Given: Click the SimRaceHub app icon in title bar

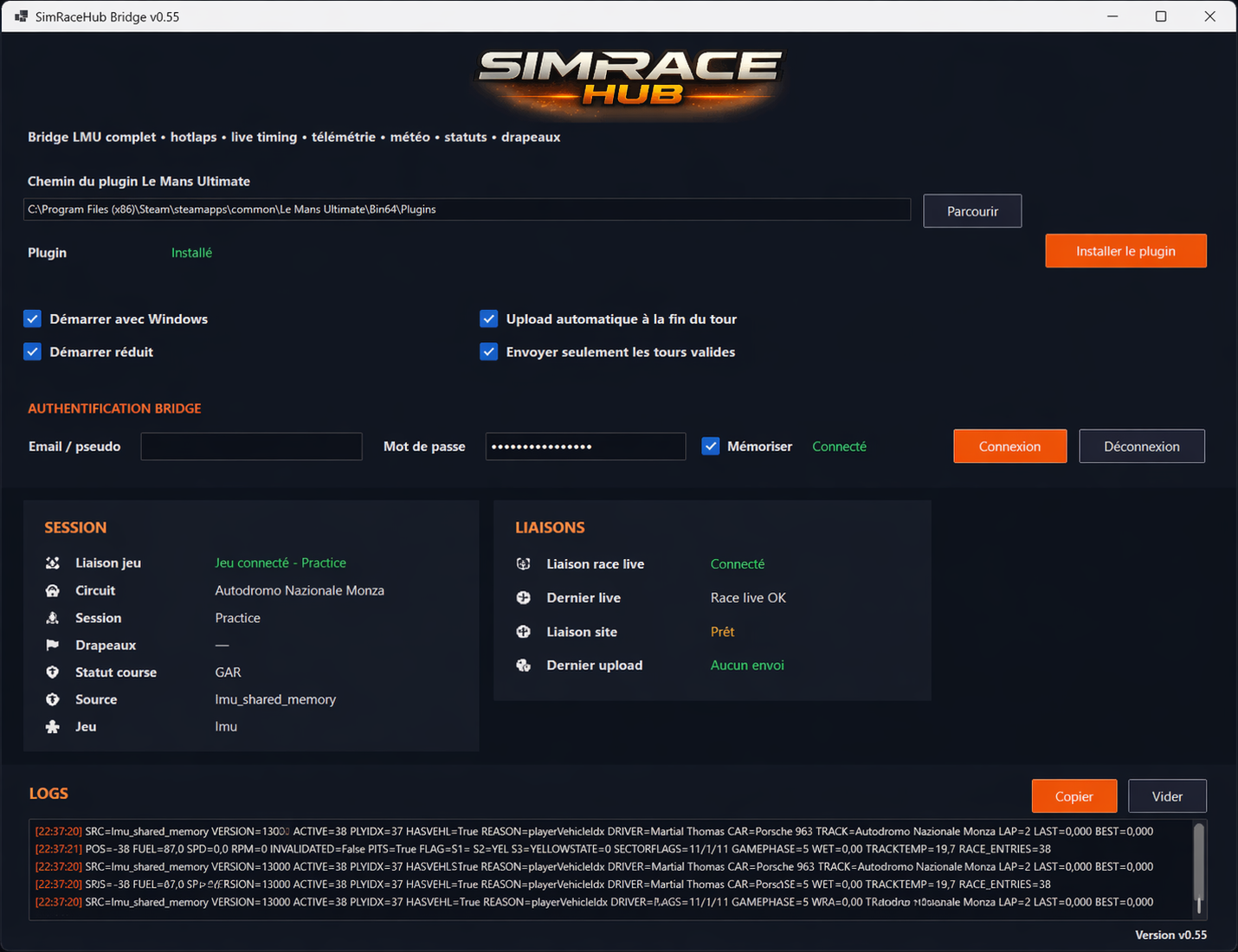Looking at the screenshot, I should (x=21, y=16).
